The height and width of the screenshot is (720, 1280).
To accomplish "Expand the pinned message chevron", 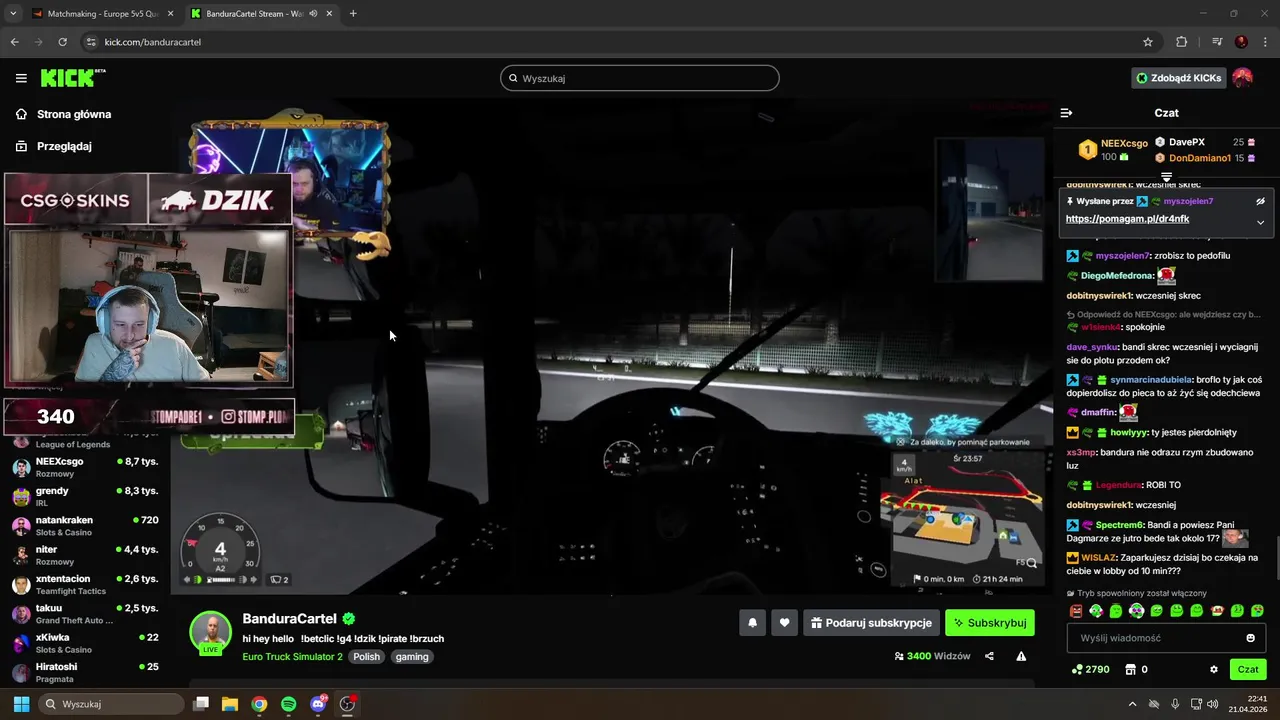I will 1260,222.
